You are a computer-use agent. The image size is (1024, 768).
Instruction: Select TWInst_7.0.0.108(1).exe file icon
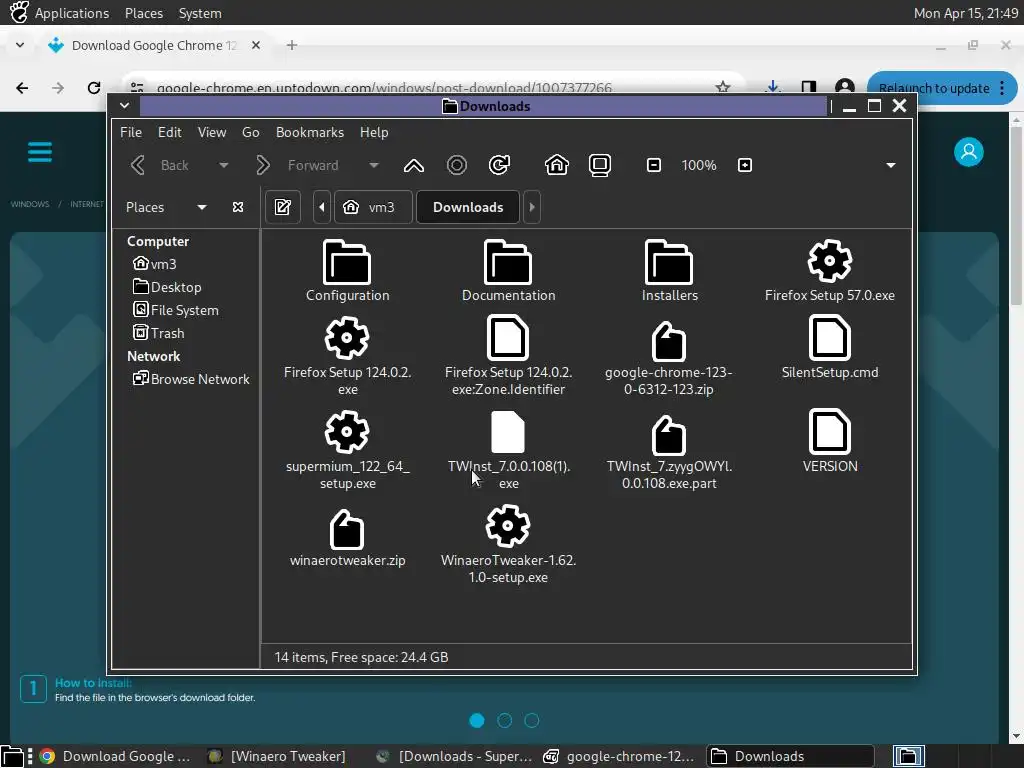point(507,432)
